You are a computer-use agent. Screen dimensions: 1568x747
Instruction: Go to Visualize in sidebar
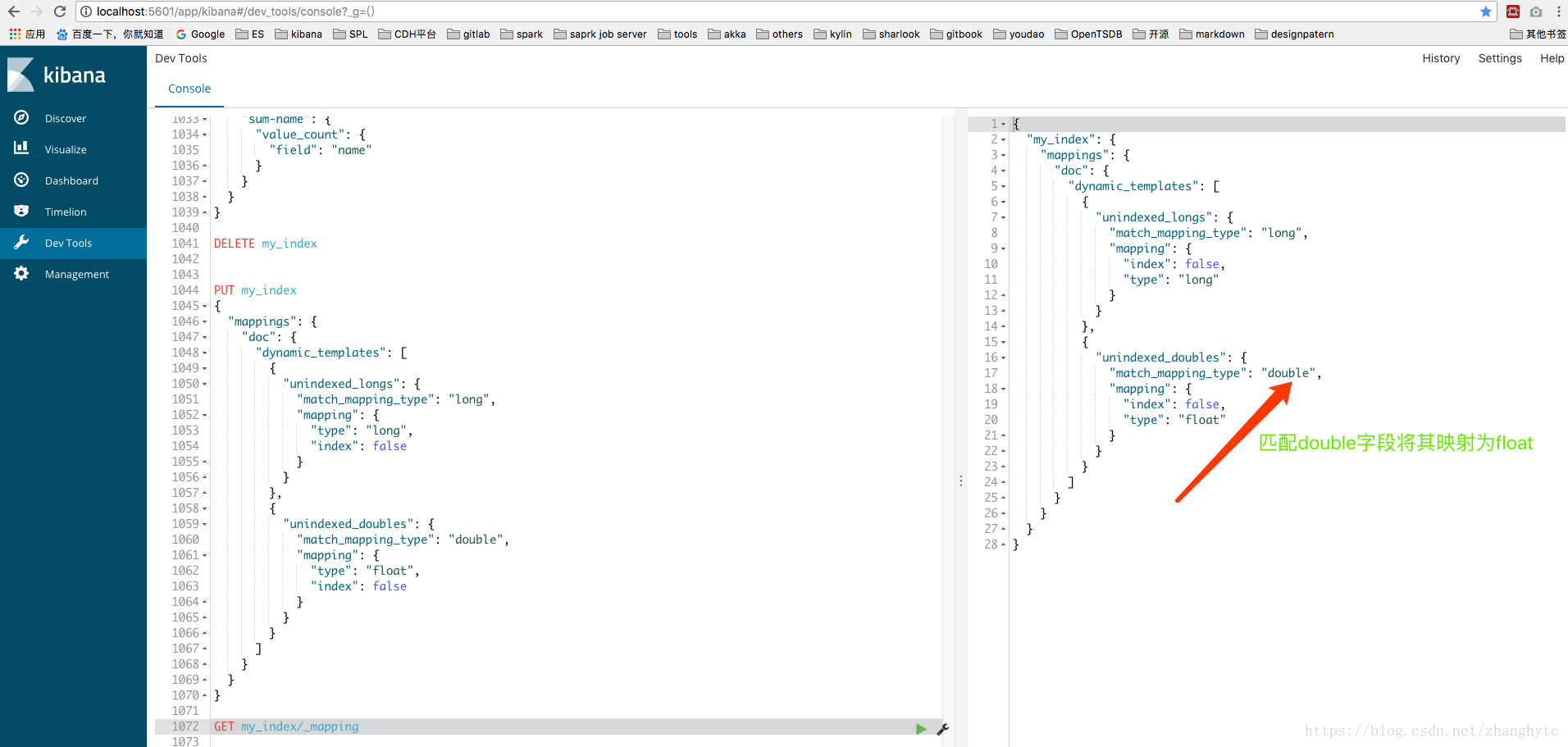click(x=66, y=149)
